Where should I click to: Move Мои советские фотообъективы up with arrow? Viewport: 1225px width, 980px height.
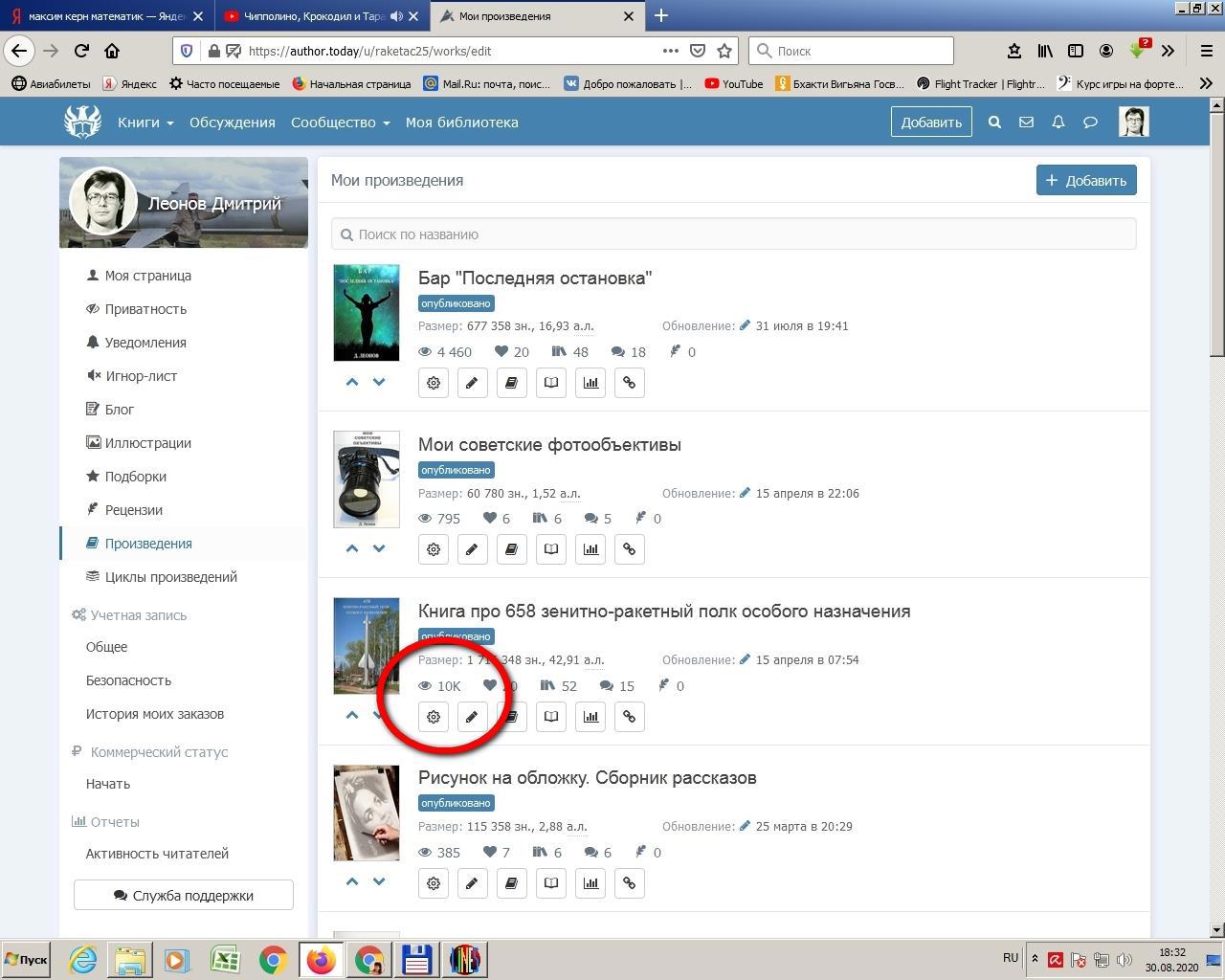click(x=352, y=548)
